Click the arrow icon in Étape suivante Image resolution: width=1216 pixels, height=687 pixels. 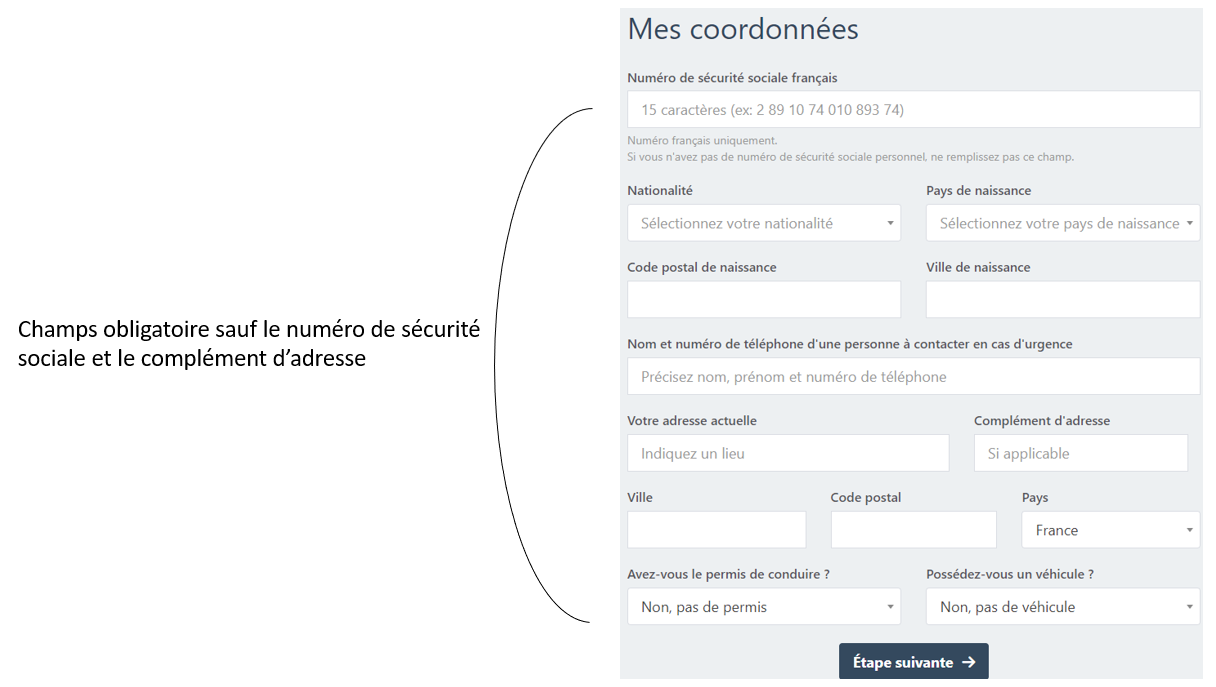968,662
